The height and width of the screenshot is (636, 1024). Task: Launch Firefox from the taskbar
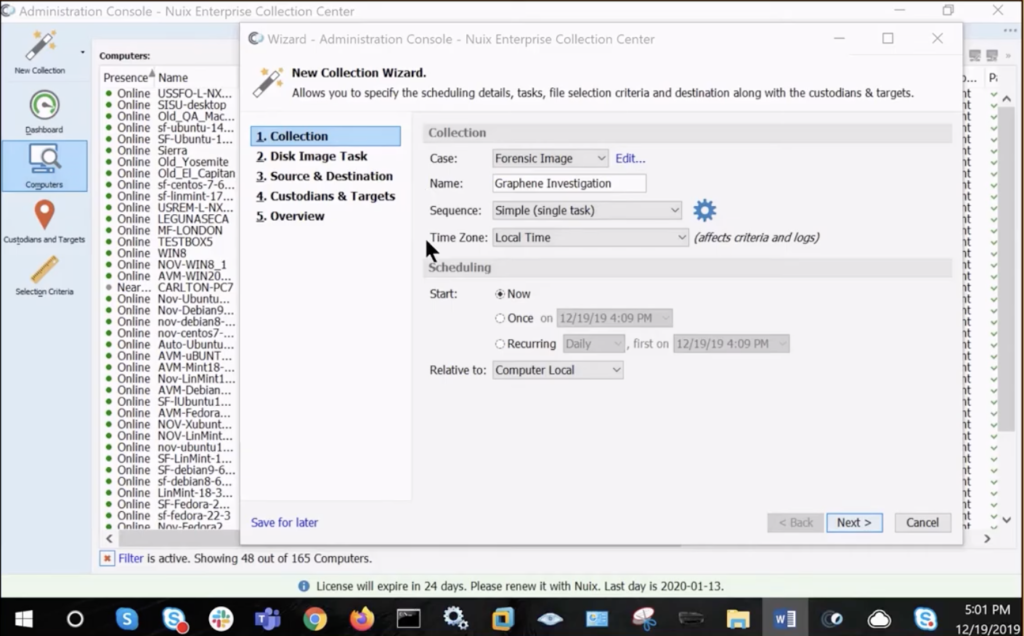(x=362, y=618)
